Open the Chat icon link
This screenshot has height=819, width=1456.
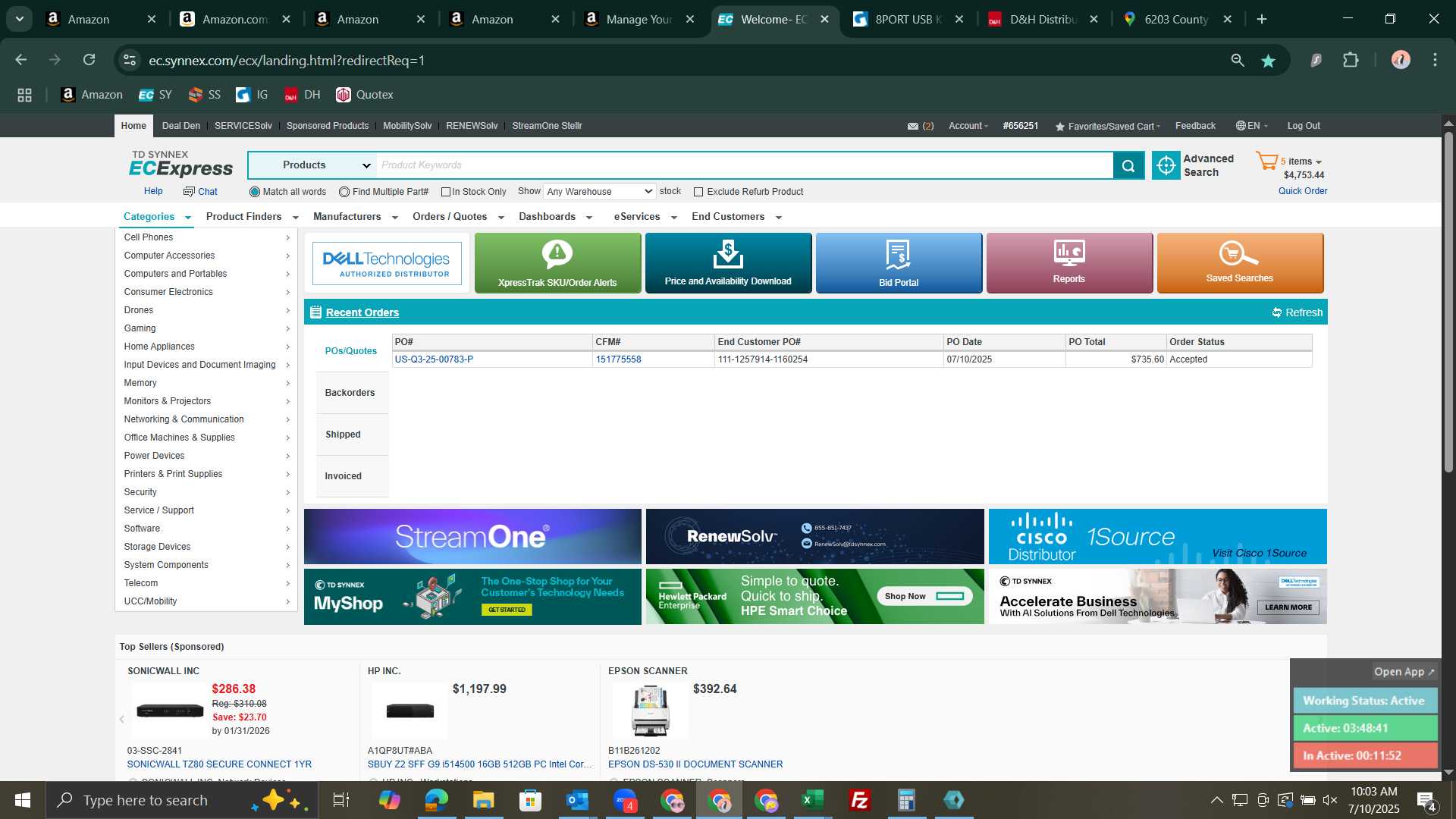[200, 192]
